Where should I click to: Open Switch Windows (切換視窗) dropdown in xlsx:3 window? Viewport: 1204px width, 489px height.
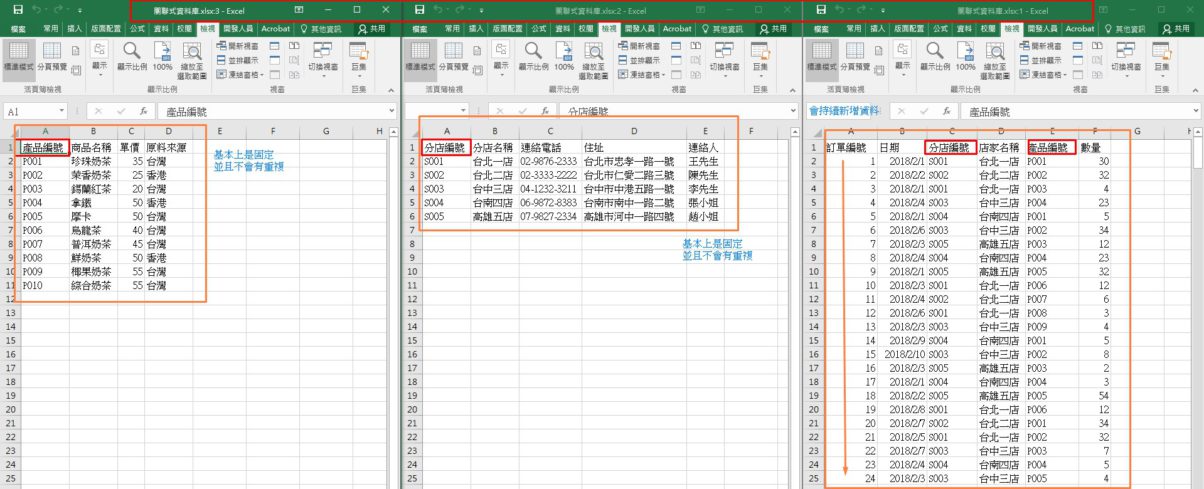click(x=322, y=60)
